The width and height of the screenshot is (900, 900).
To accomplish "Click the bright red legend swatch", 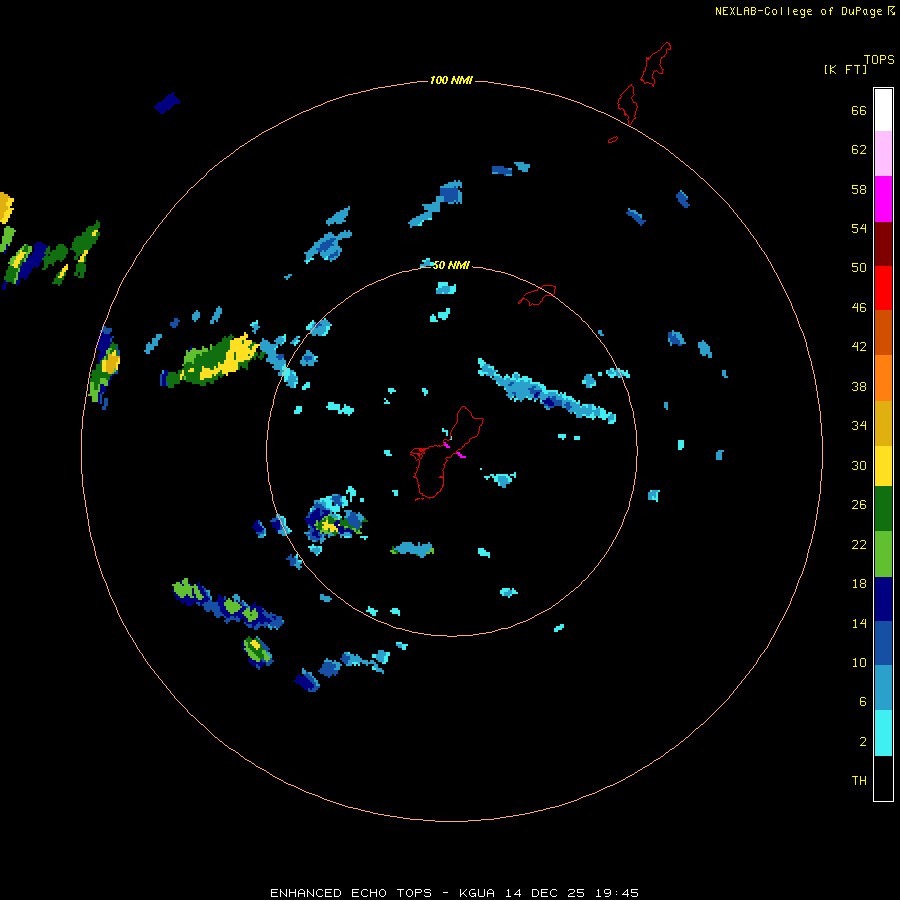I will pyautogui.click(x=883, y=288).
